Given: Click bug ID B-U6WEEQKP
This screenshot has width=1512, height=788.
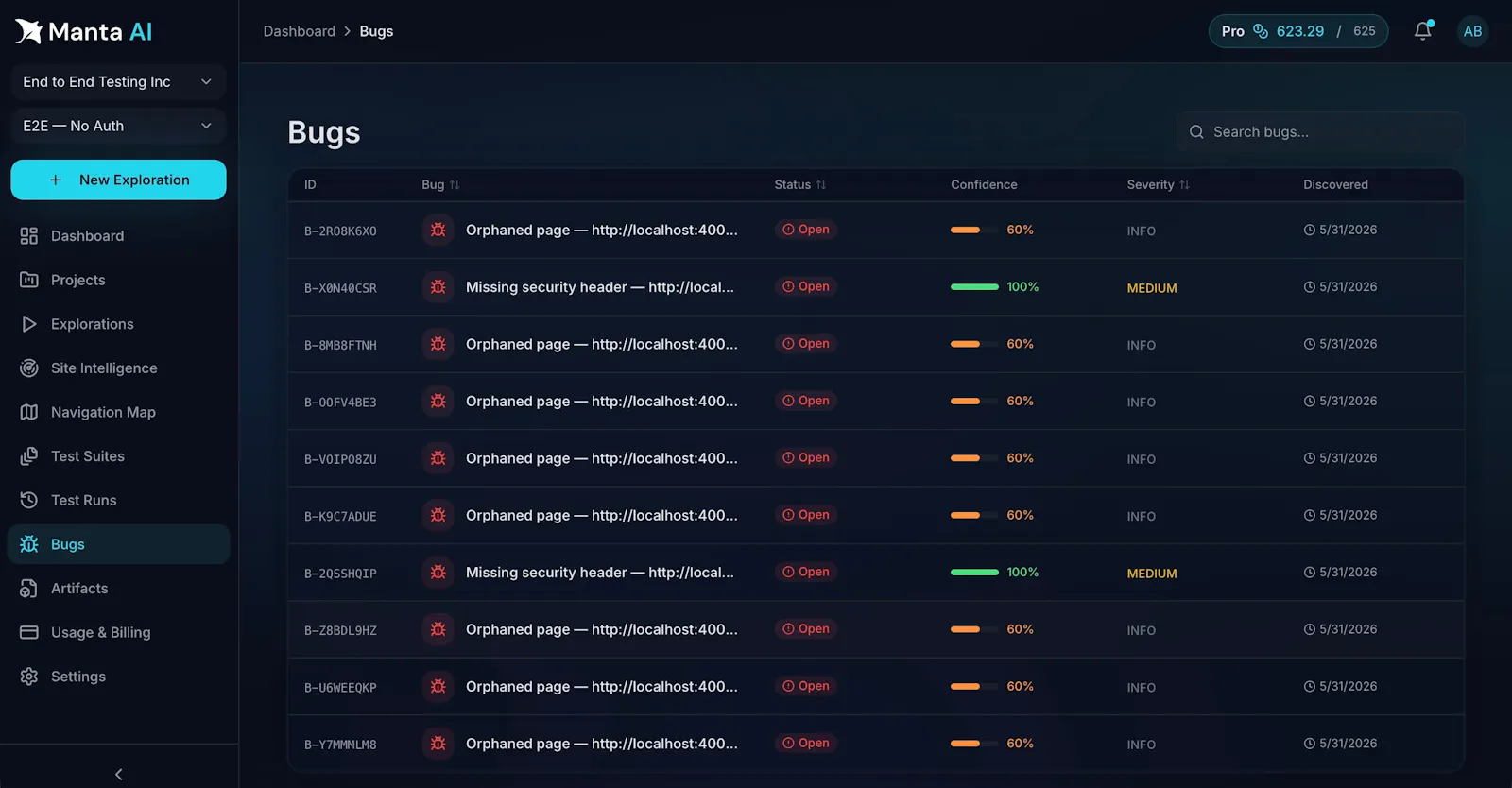Looking at the screenshot, I should tap(340, 688).
